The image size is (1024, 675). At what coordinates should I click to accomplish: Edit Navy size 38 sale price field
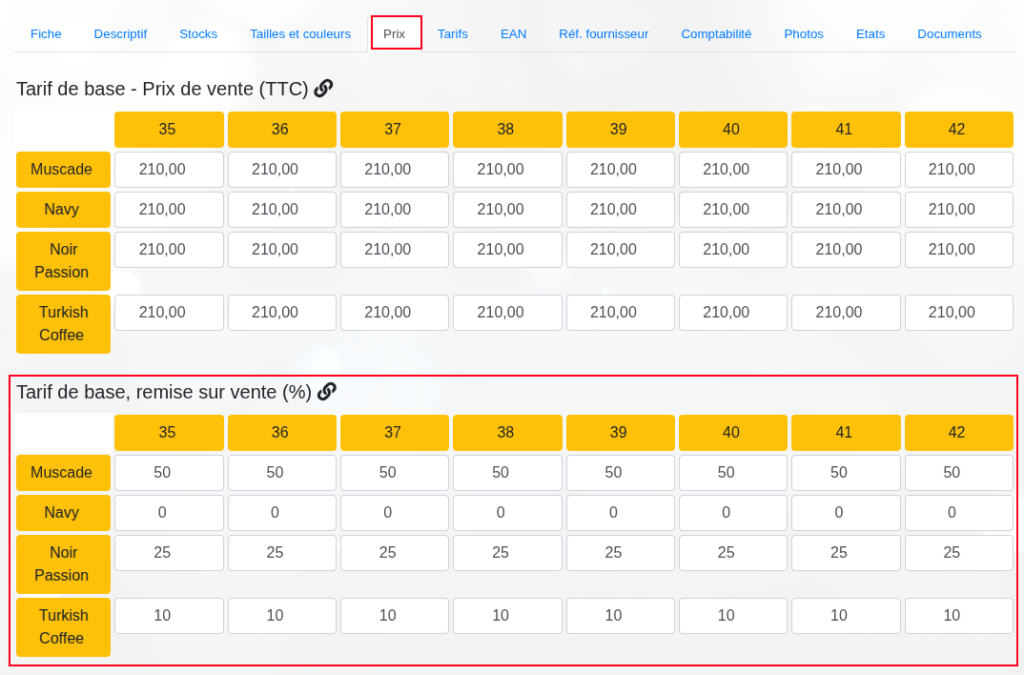coord(506,210)
